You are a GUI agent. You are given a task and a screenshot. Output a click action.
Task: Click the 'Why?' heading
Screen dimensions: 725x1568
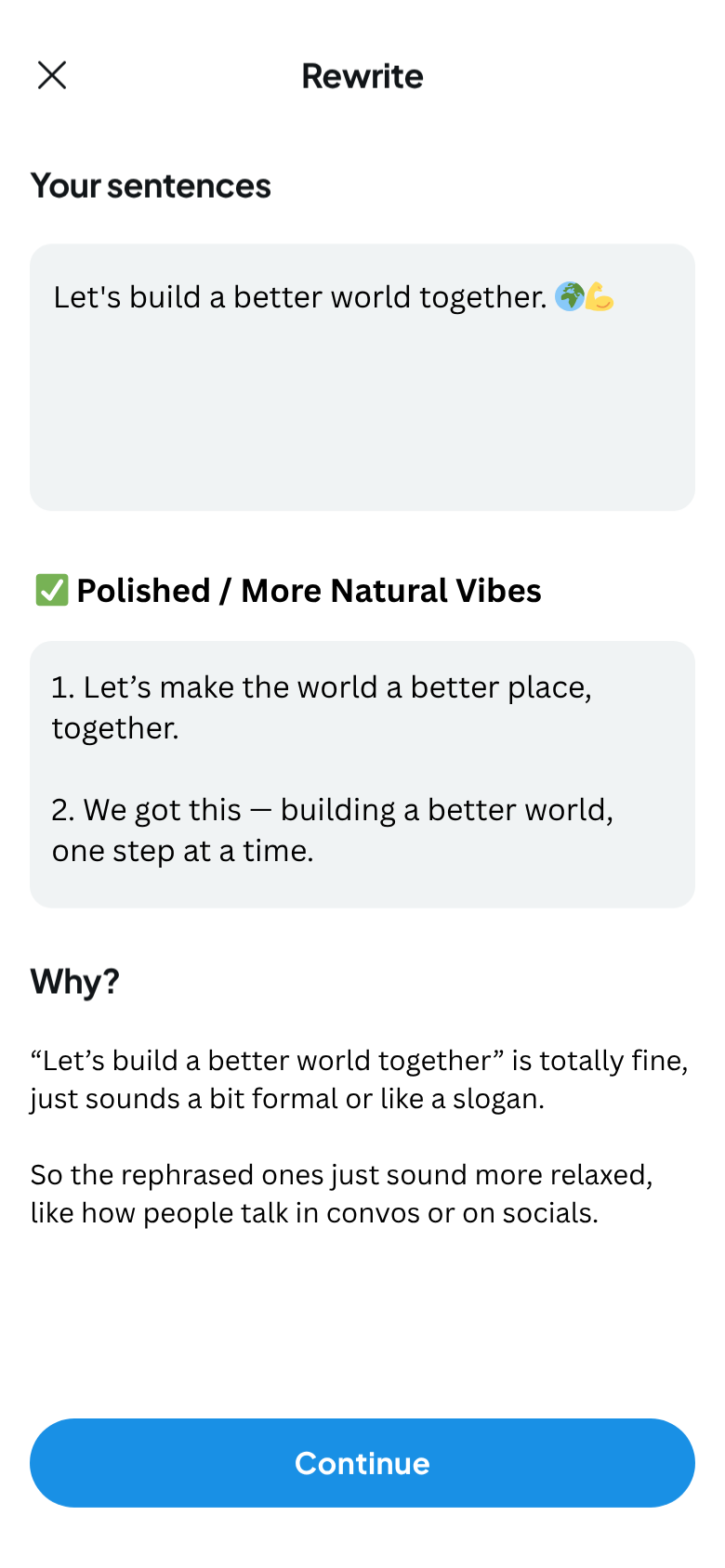(x=75, y=982)
